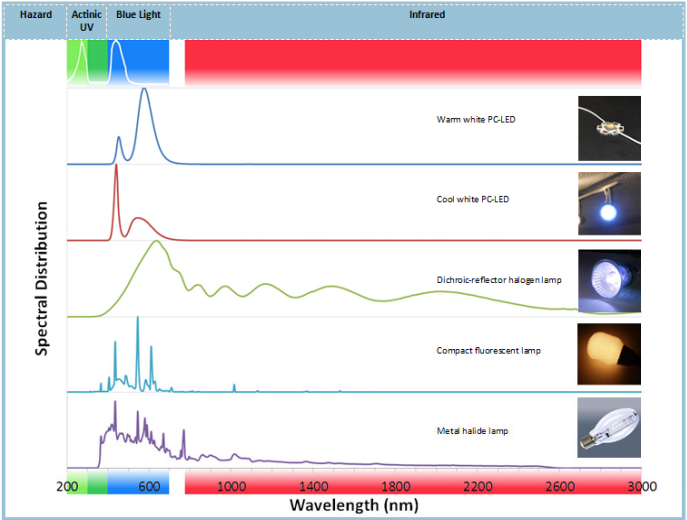Click the "Wavelength (nm)" axis title
This screenshot has width=687, height=520.
353,505
